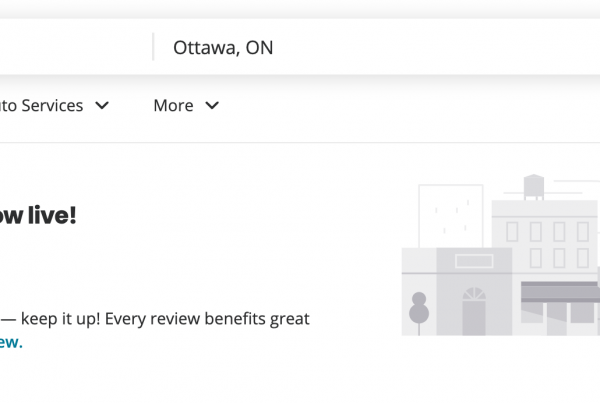Click the small tree in the illustration
This screenshot has width=600, height=403.
pos(419,306)
